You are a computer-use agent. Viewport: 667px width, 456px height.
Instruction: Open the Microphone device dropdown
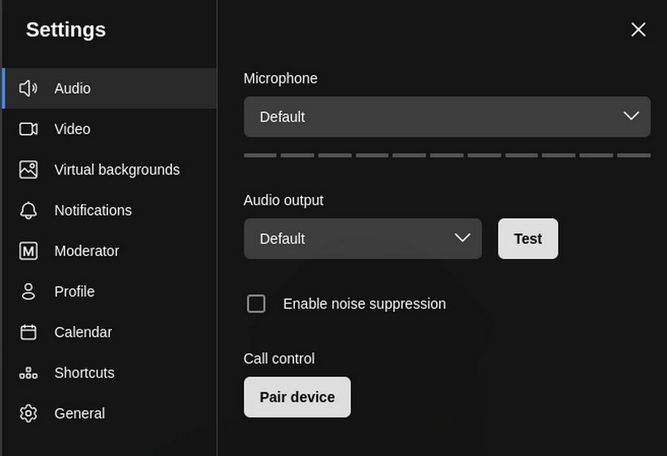430,117
